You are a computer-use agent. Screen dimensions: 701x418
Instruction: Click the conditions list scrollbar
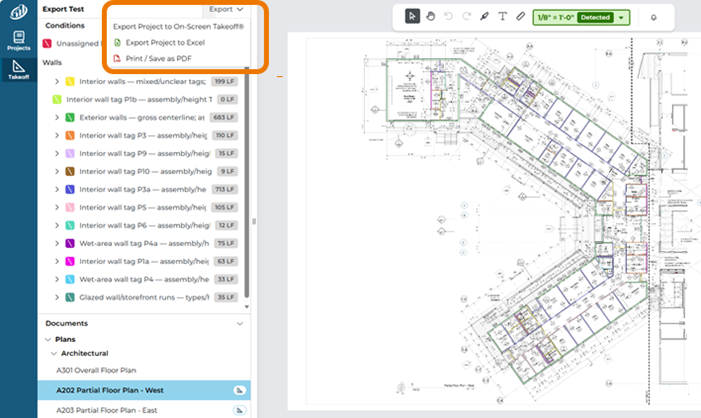(x=247, y=182)
